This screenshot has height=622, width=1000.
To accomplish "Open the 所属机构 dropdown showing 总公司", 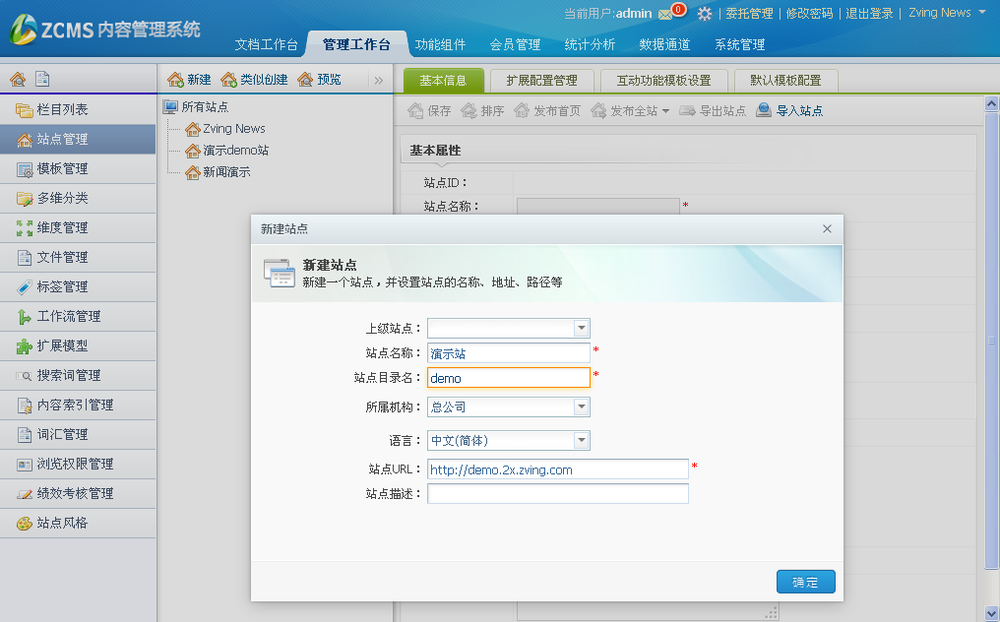I will pos(583,407).
